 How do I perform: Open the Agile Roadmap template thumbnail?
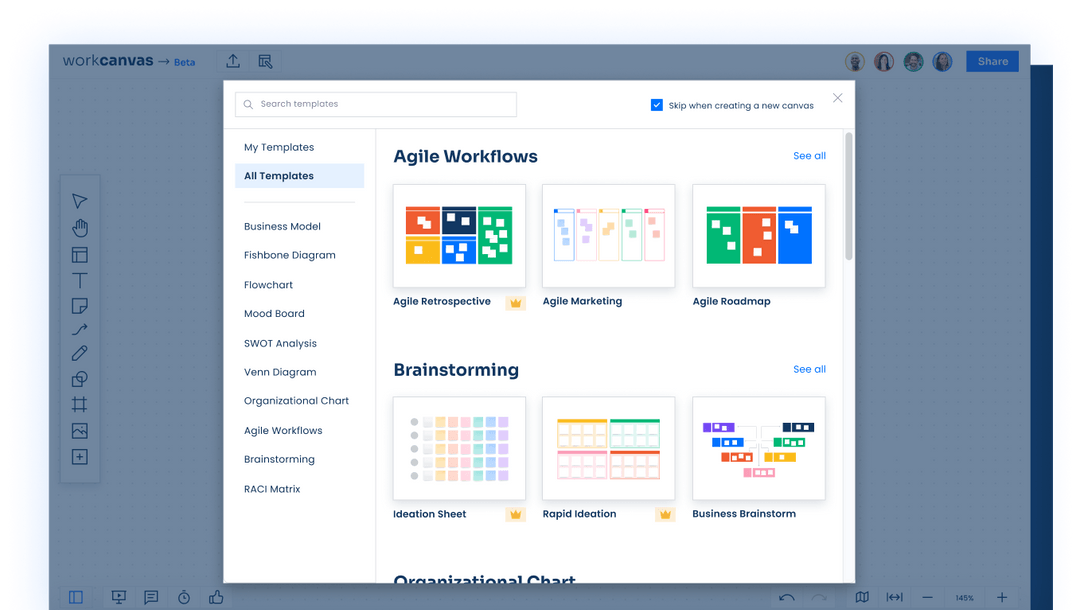click(x=758, y=235)
